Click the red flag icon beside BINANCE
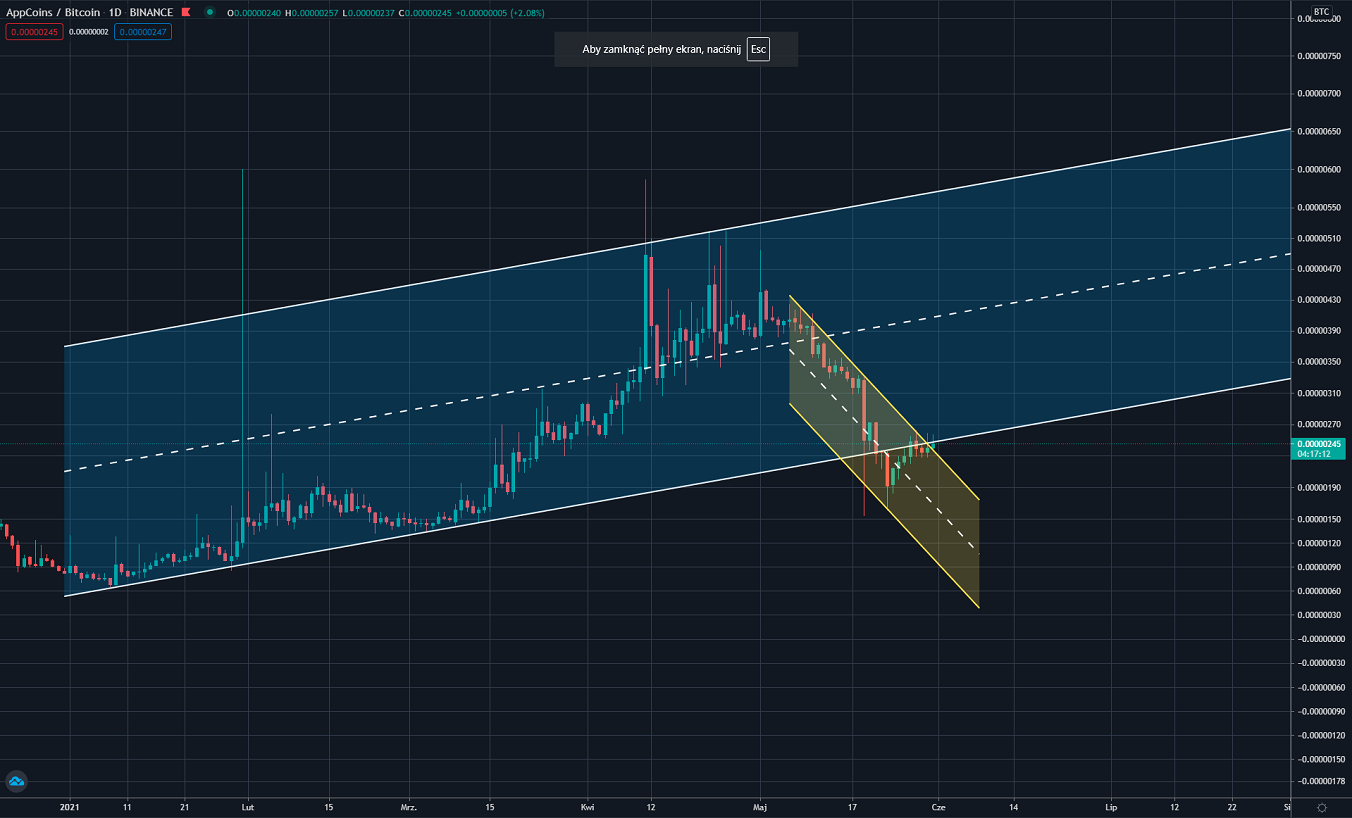Viewport: 1352px width, 818px height. (187, 13)
